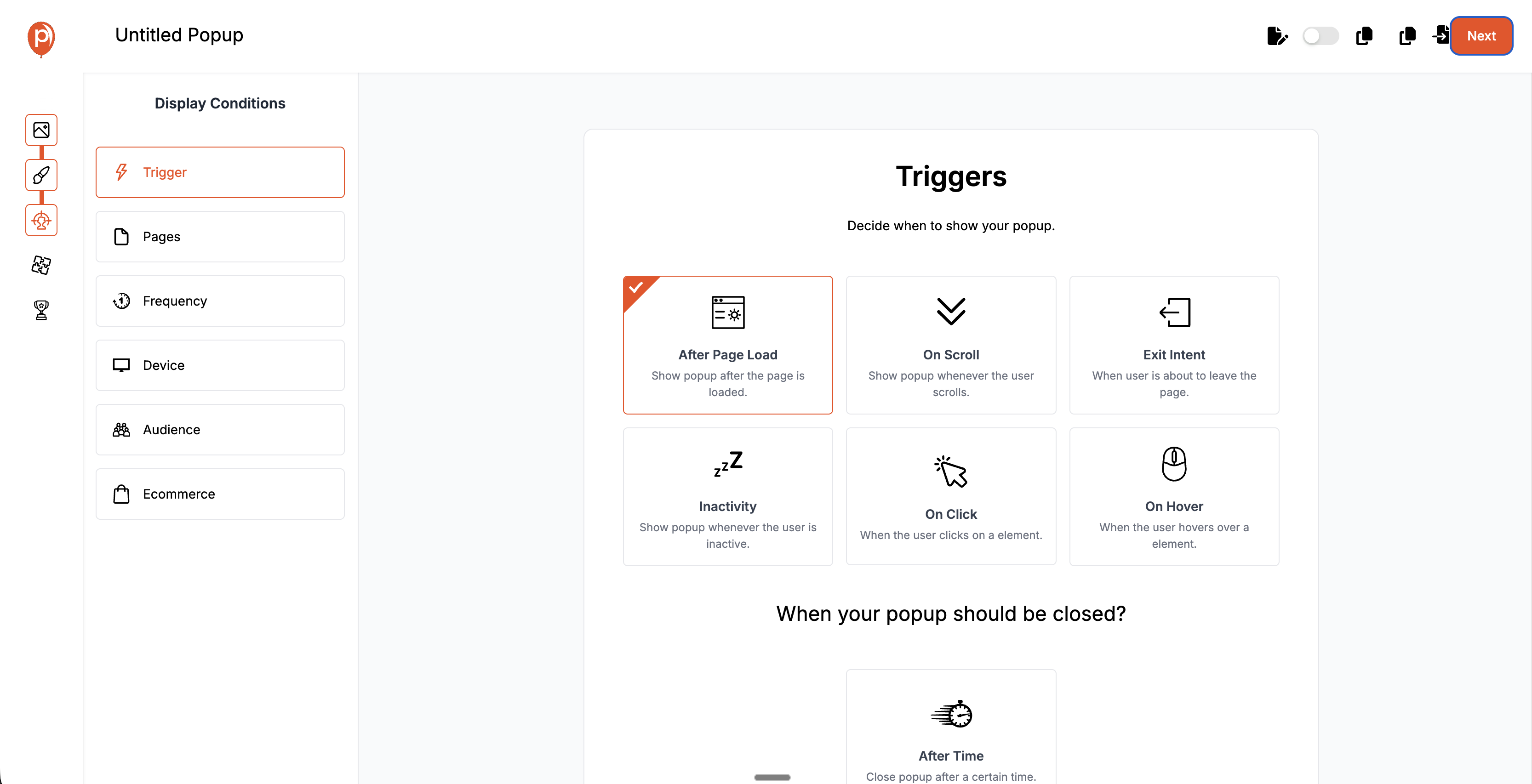The image size is (1532, 784).
Task: Select the On Scroll trigger card
Action: 950,345
